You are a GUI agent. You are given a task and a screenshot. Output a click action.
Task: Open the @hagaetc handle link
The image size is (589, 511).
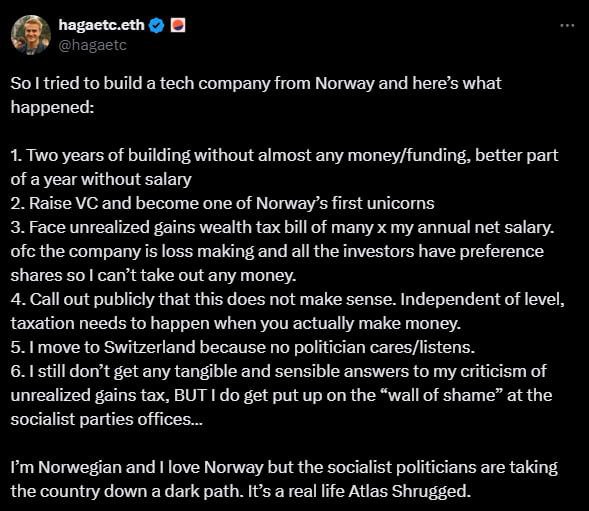tap(93, 45)
